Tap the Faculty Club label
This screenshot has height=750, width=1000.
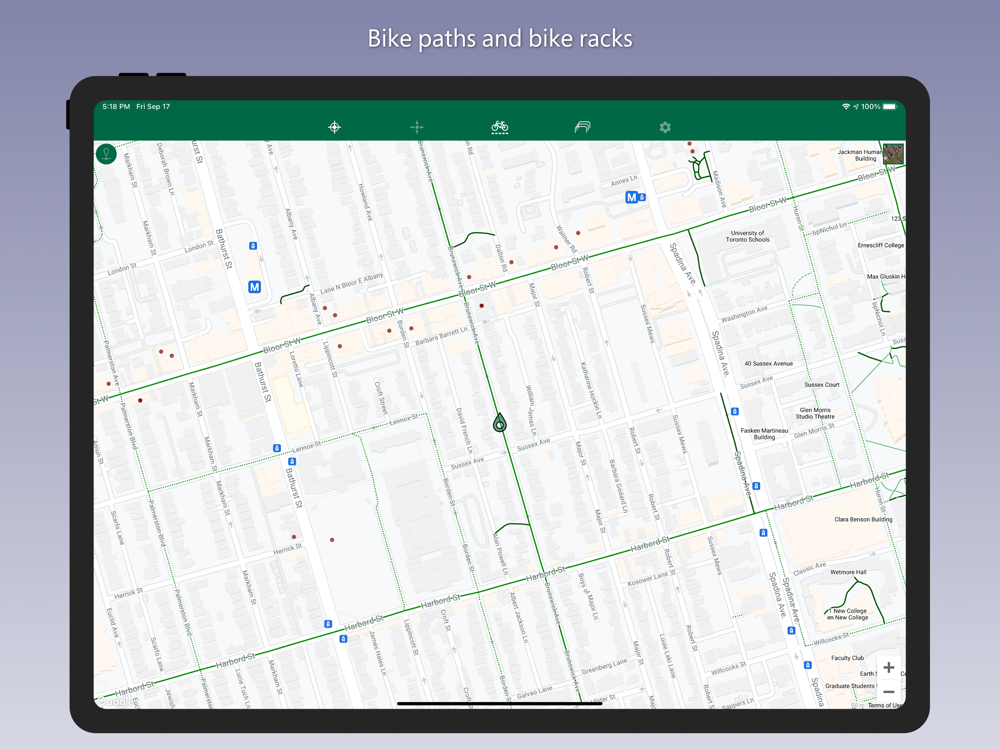click(848, 658)
